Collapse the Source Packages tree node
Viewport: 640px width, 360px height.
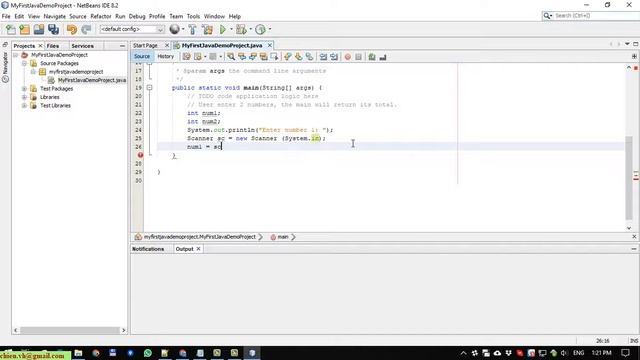tap(24, 63)
